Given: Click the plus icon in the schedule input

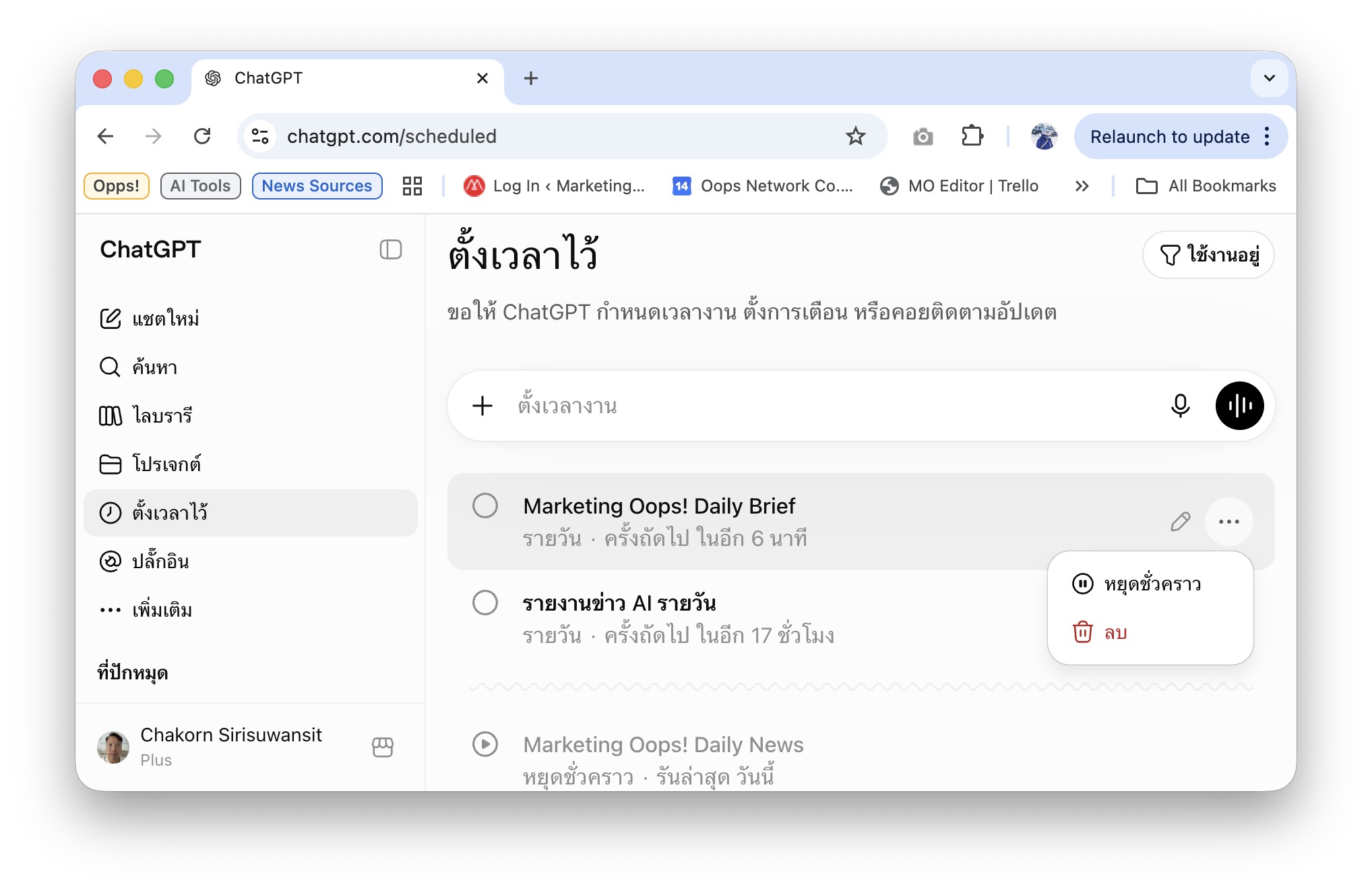Looking at the screenshot, I should 482,406.
